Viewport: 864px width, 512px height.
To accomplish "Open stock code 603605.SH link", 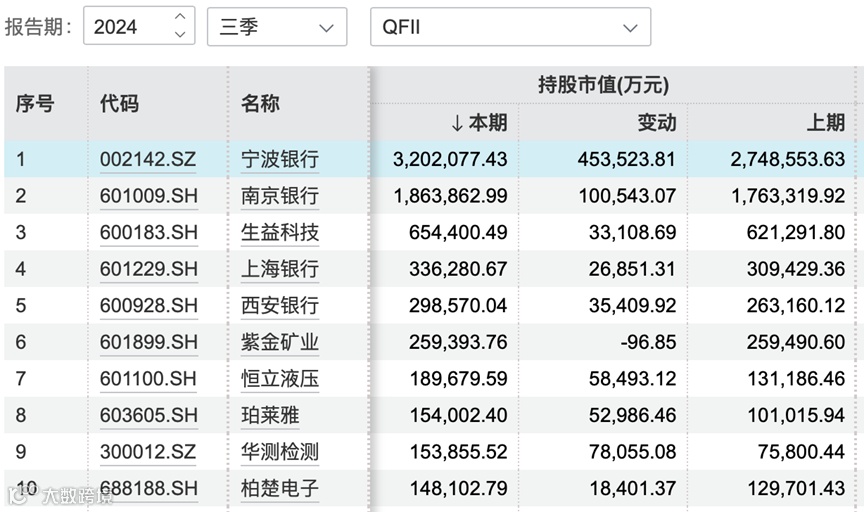I will [x=149, y=415].
